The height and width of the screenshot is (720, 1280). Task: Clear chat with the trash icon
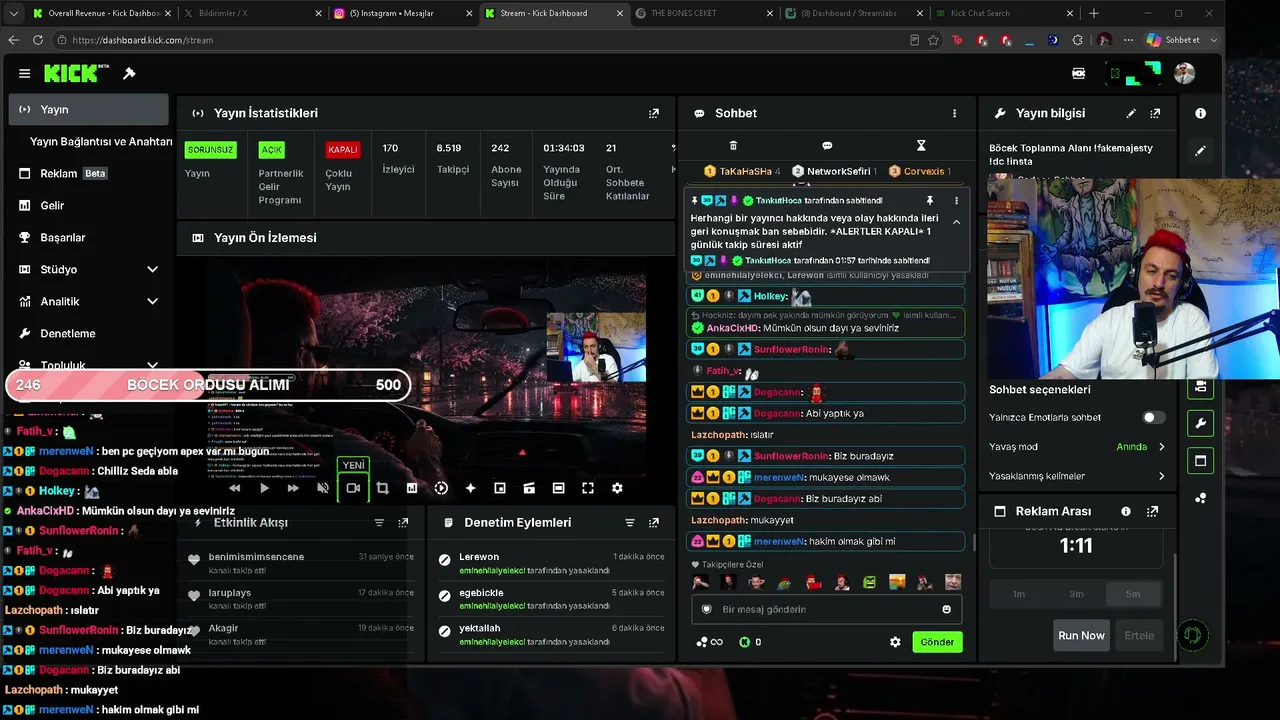click(733, 146)
